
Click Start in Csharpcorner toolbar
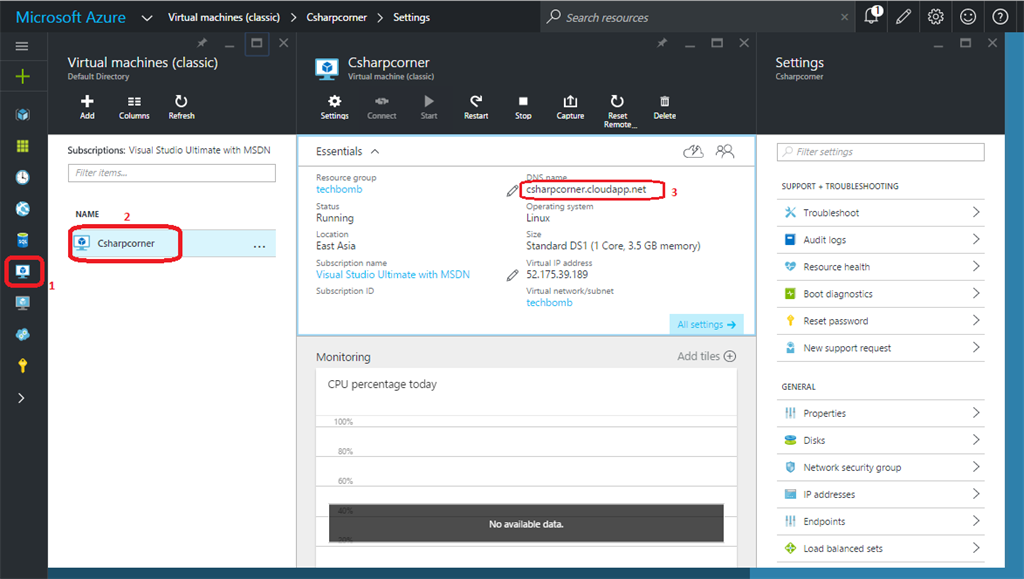point(428,107)
